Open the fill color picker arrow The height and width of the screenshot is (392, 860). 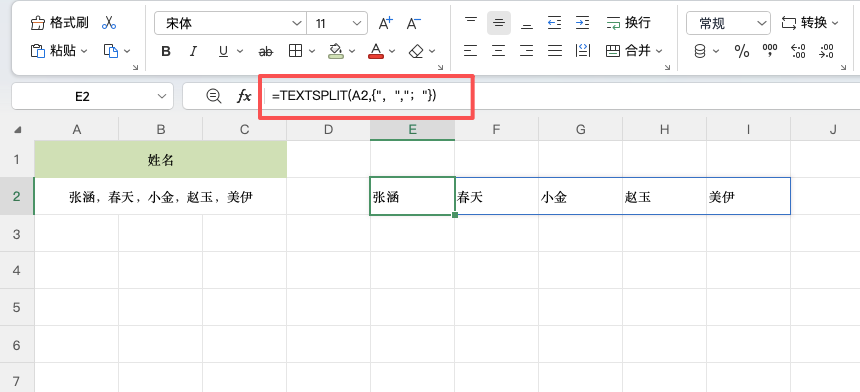351,52
